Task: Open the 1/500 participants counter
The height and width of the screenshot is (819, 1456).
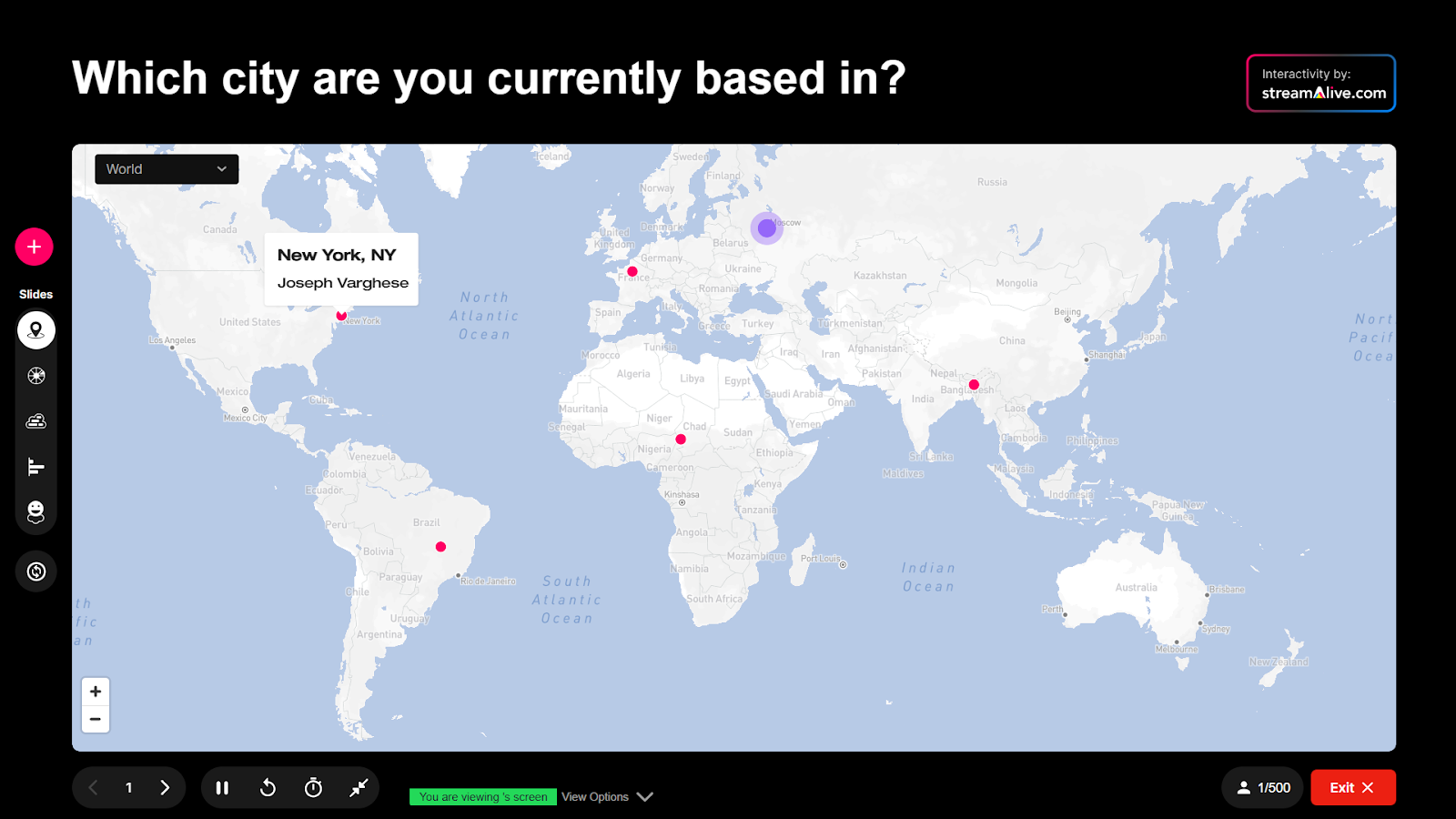Action: (1264, 788)
